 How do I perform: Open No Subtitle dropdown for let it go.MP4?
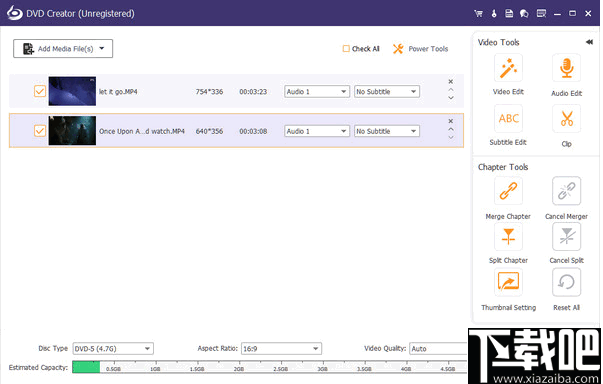[386, 91]
